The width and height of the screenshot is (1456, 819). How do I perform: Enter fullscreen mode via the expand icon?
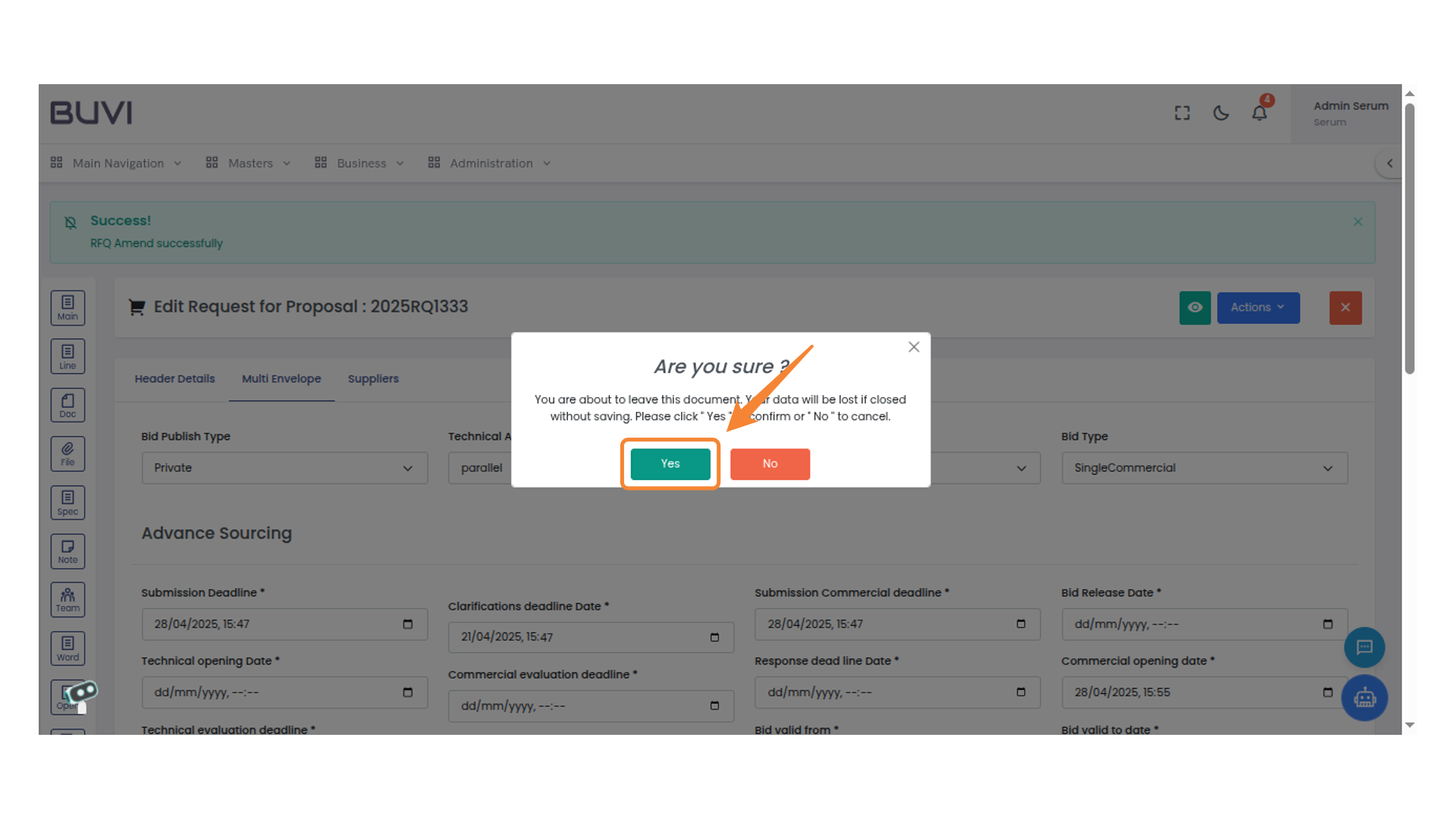[x=1181, y=112]
